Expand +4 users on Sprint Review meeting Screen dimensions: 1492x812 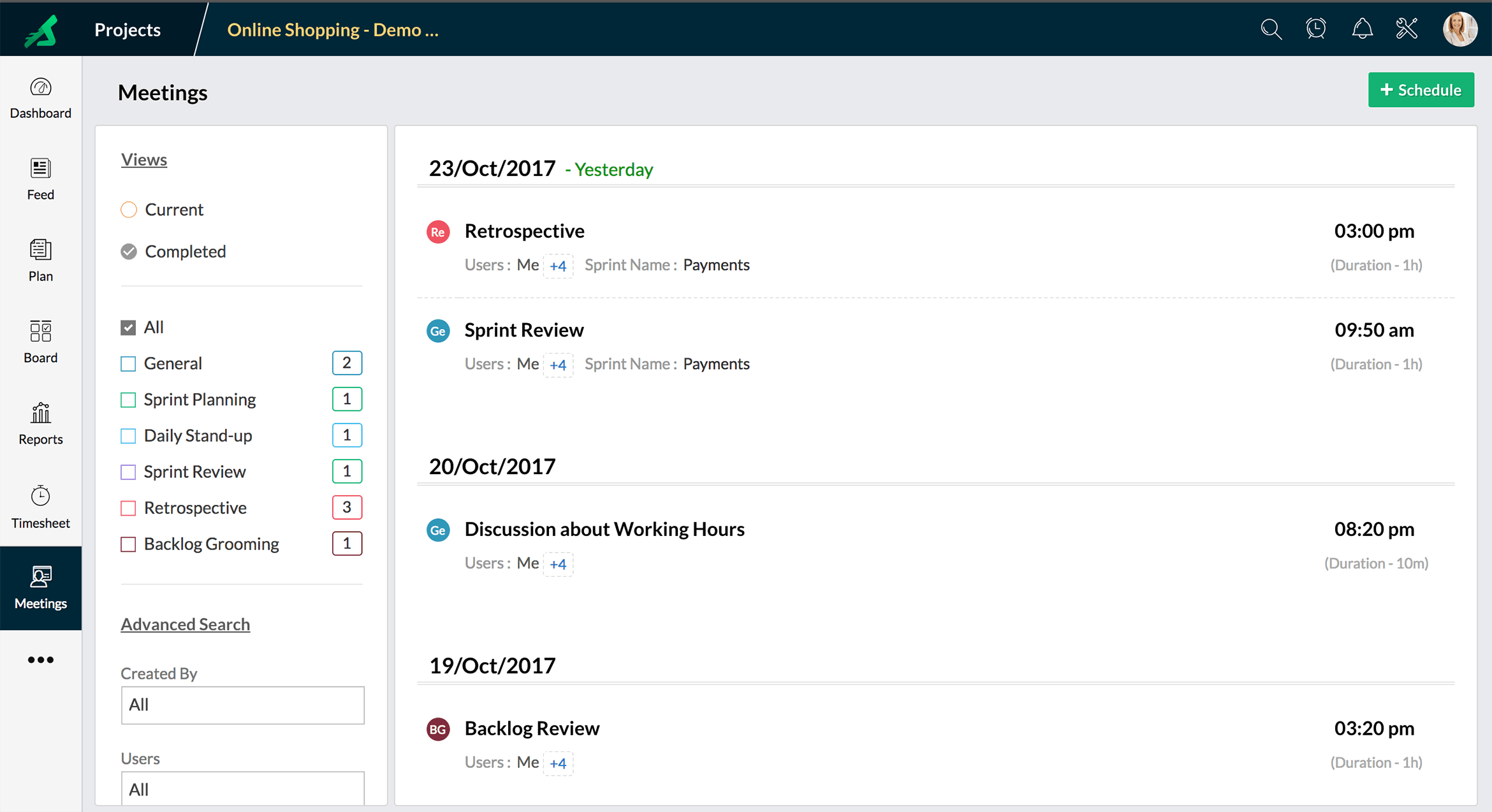tap(558, 365)
